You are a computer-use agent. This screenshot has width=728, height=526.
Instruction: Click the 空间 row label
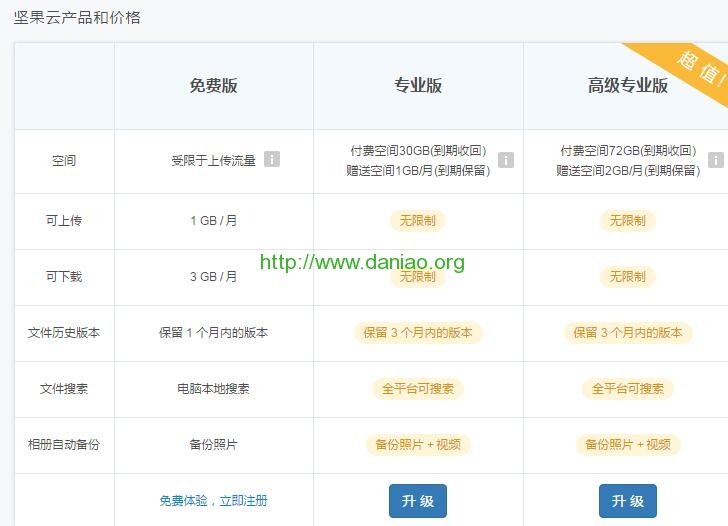pos(64,161)
